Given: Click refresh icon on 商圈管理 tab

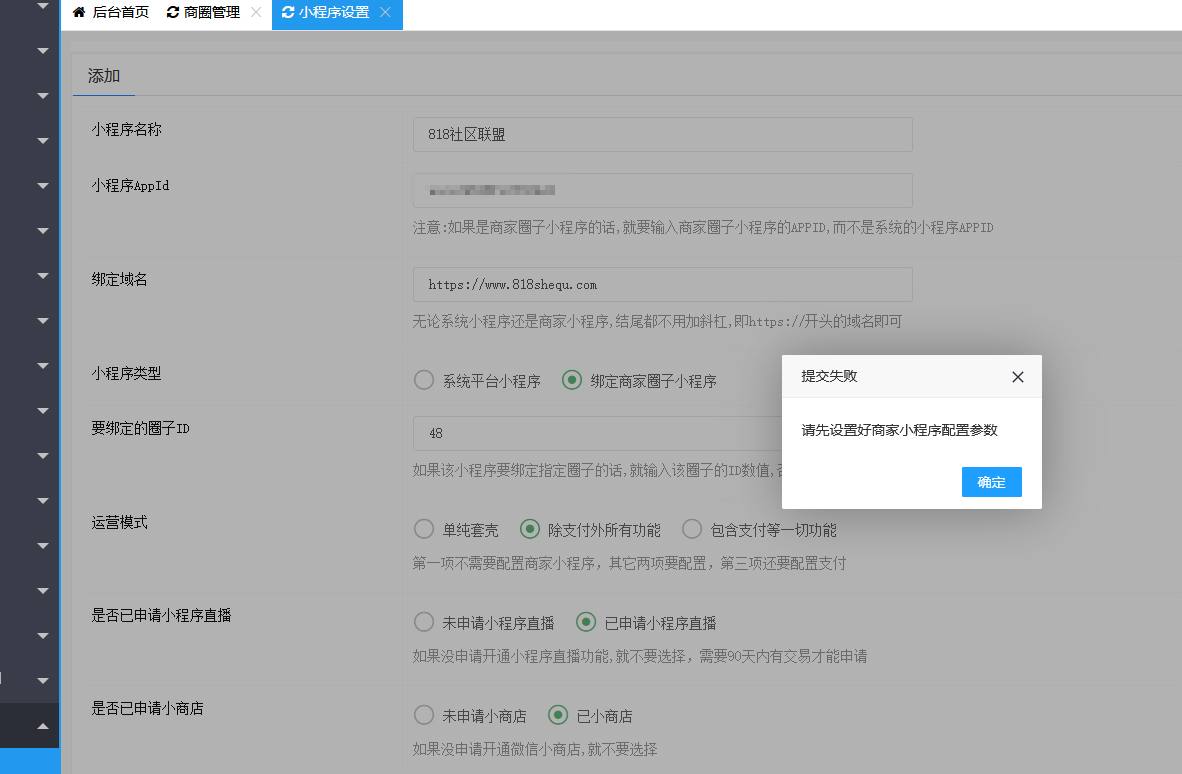Looking at the screenshot, I should tap(173, 13).
